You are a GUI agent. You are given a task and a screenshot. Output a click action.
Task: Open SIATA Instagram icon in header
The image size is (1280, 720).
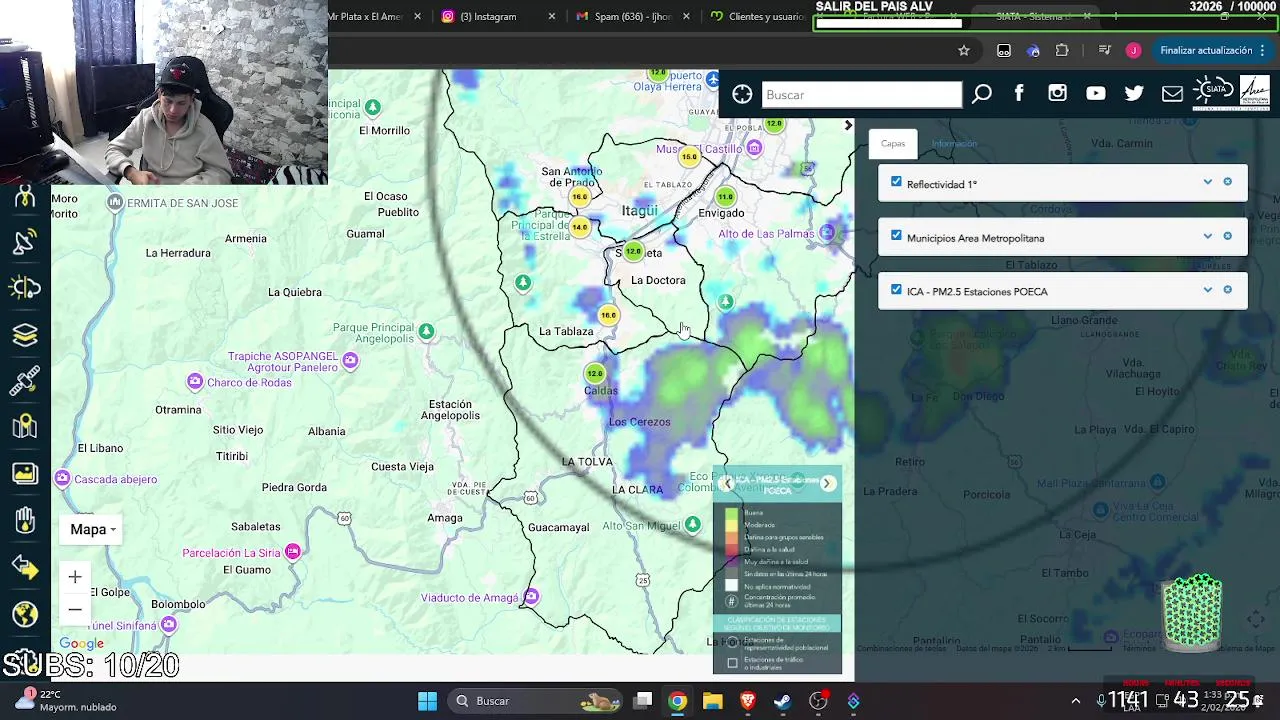coord(1057,93)
